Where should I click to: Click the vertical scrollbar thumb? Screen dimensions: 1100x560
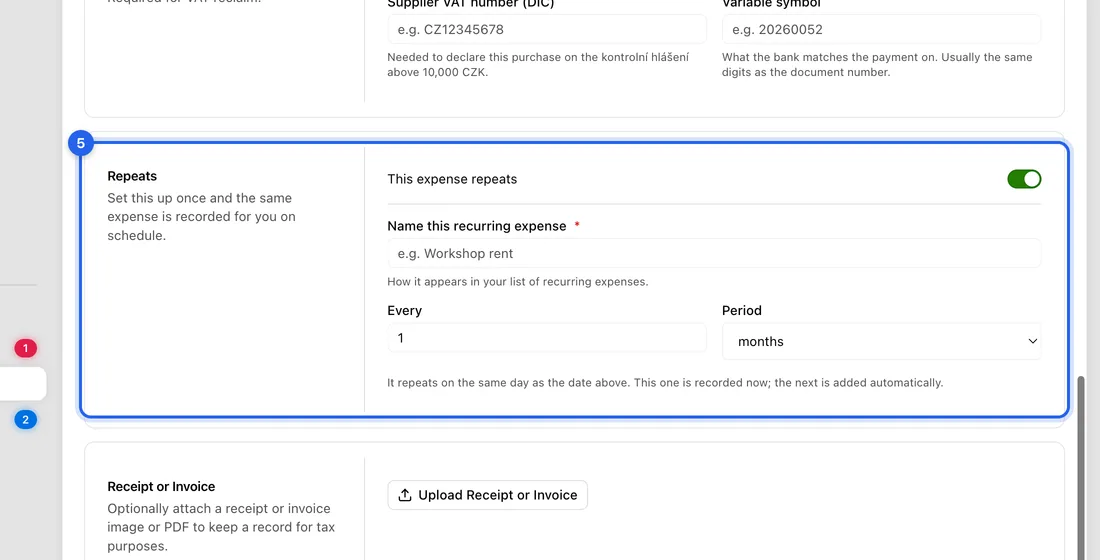1081,467
